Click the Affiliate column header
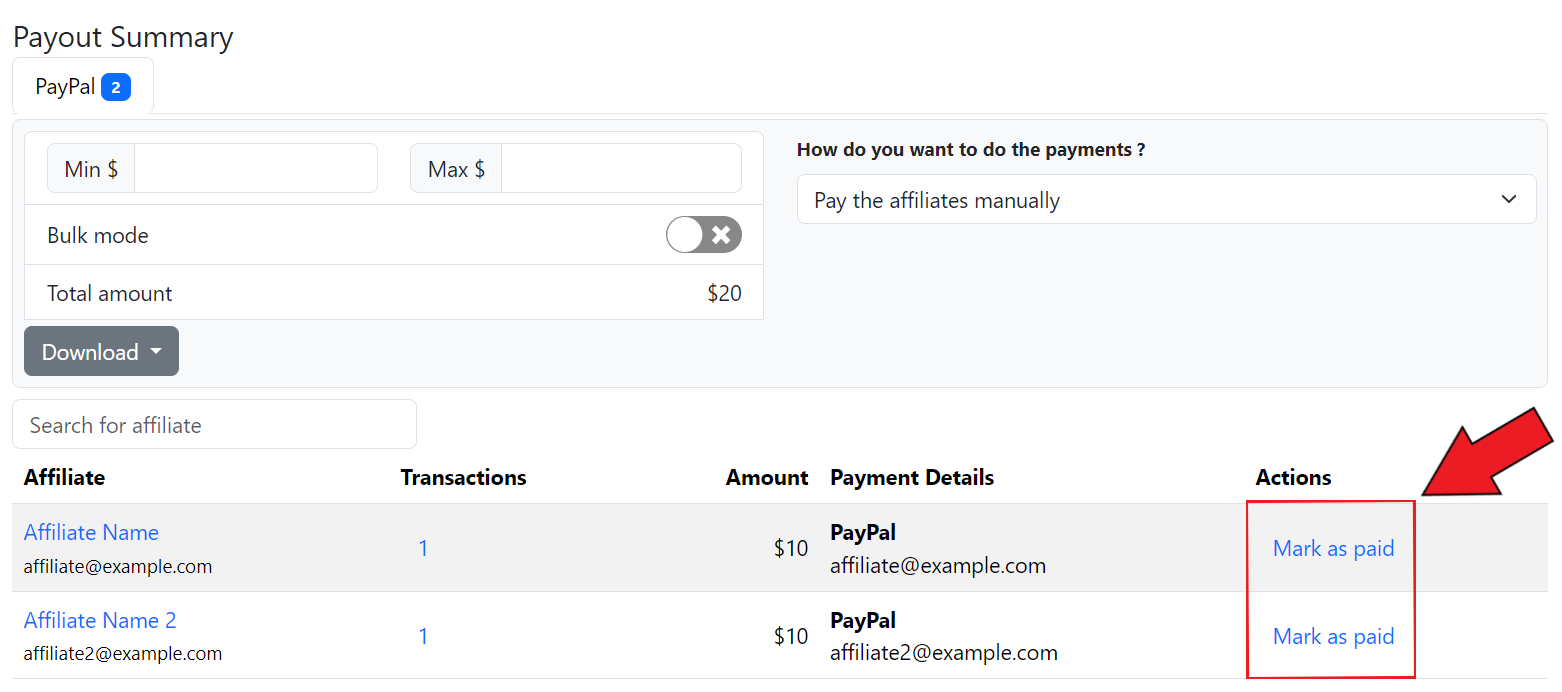1562x692 pixels. [64, 478]
